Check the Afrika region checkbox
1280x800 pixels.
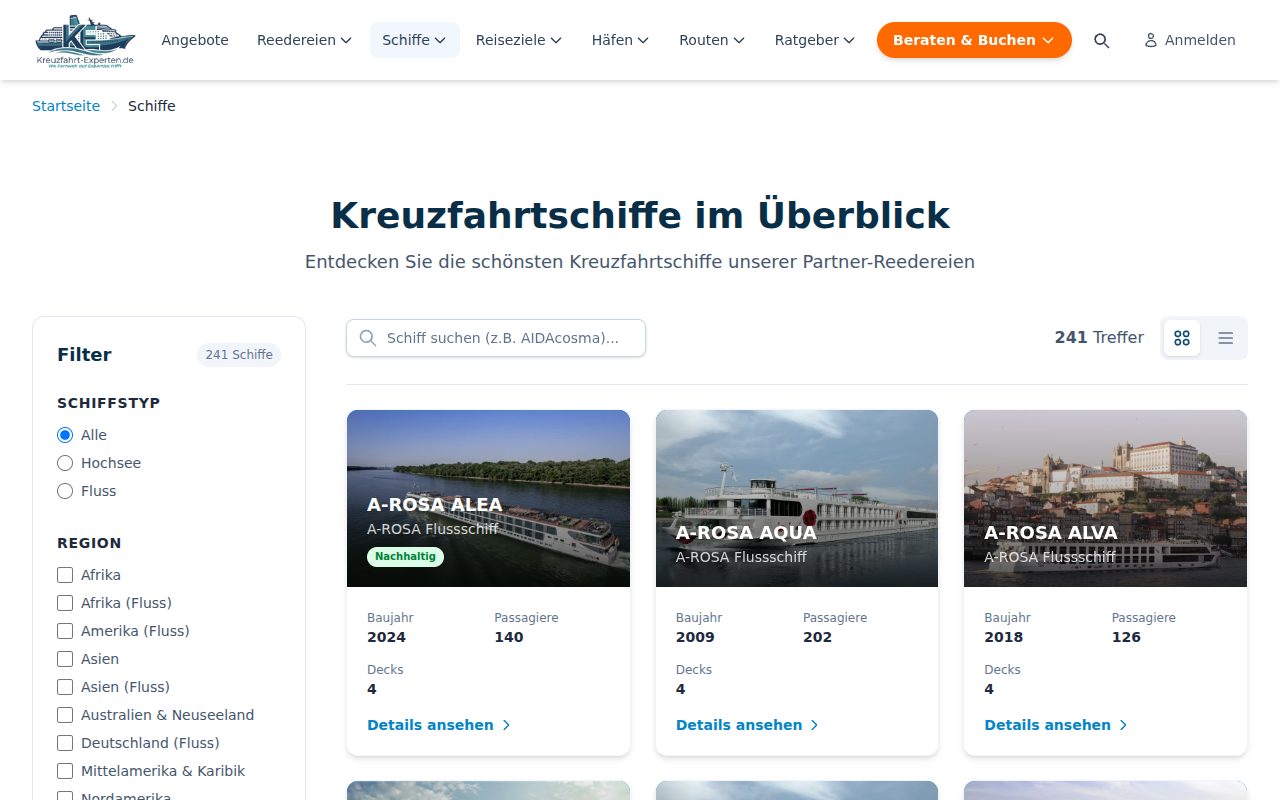pyautogui.click(x=65, y=575)
